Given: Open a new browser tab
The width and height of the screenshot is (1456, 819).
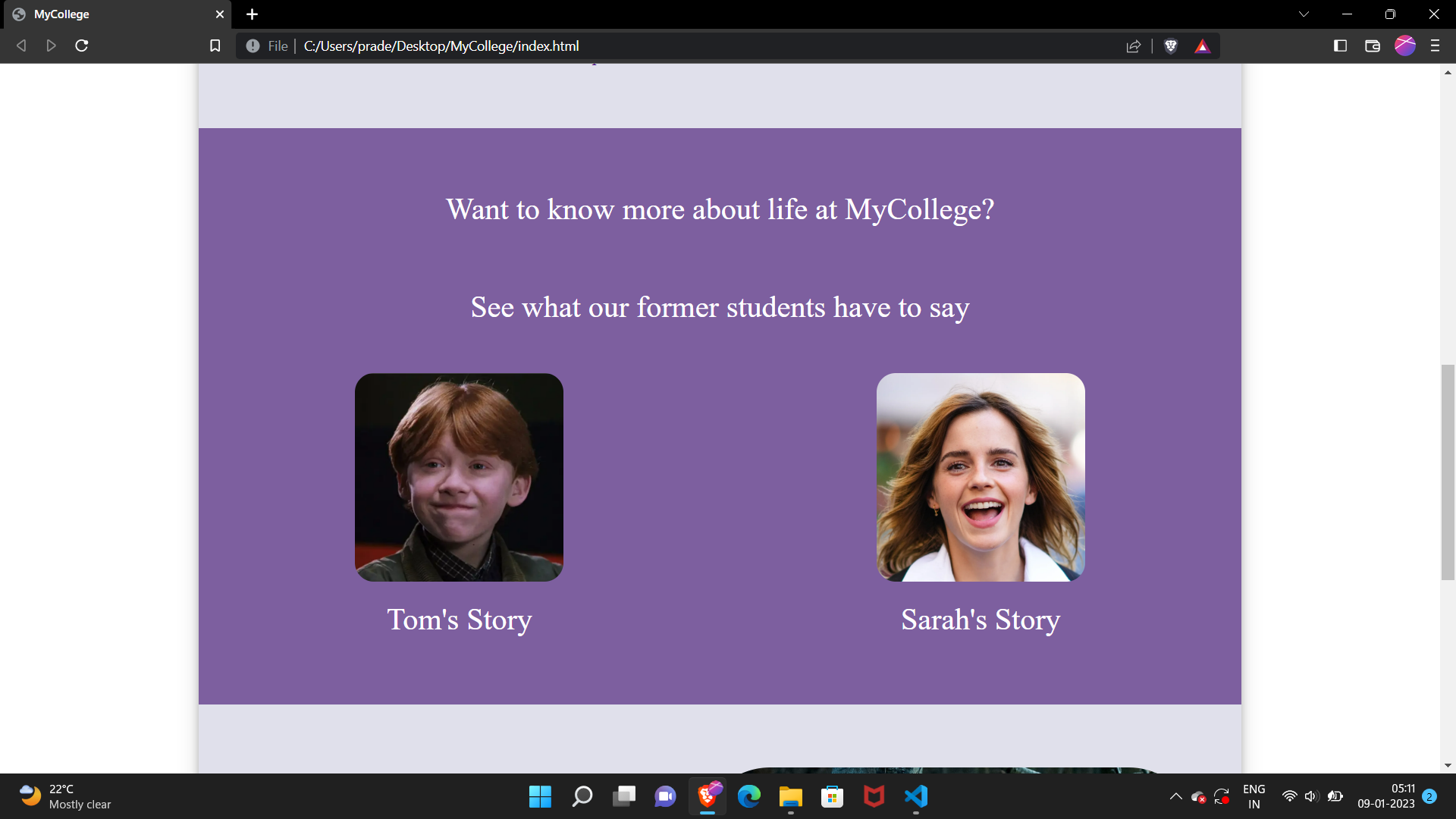Looking at the screenshot, I should point(252,14).
